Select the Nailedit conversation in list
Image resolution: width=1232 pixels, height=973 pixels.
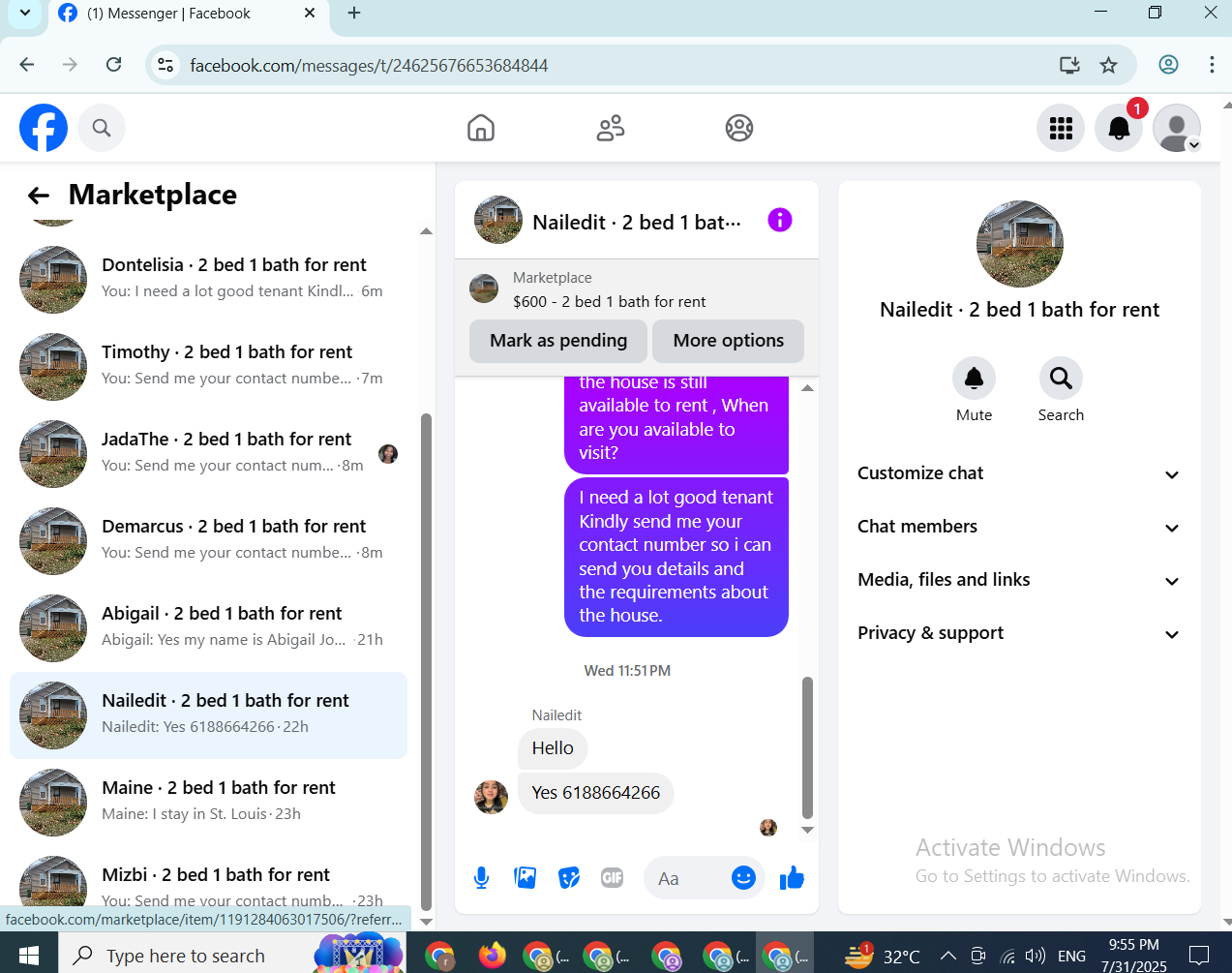(208, 715)
